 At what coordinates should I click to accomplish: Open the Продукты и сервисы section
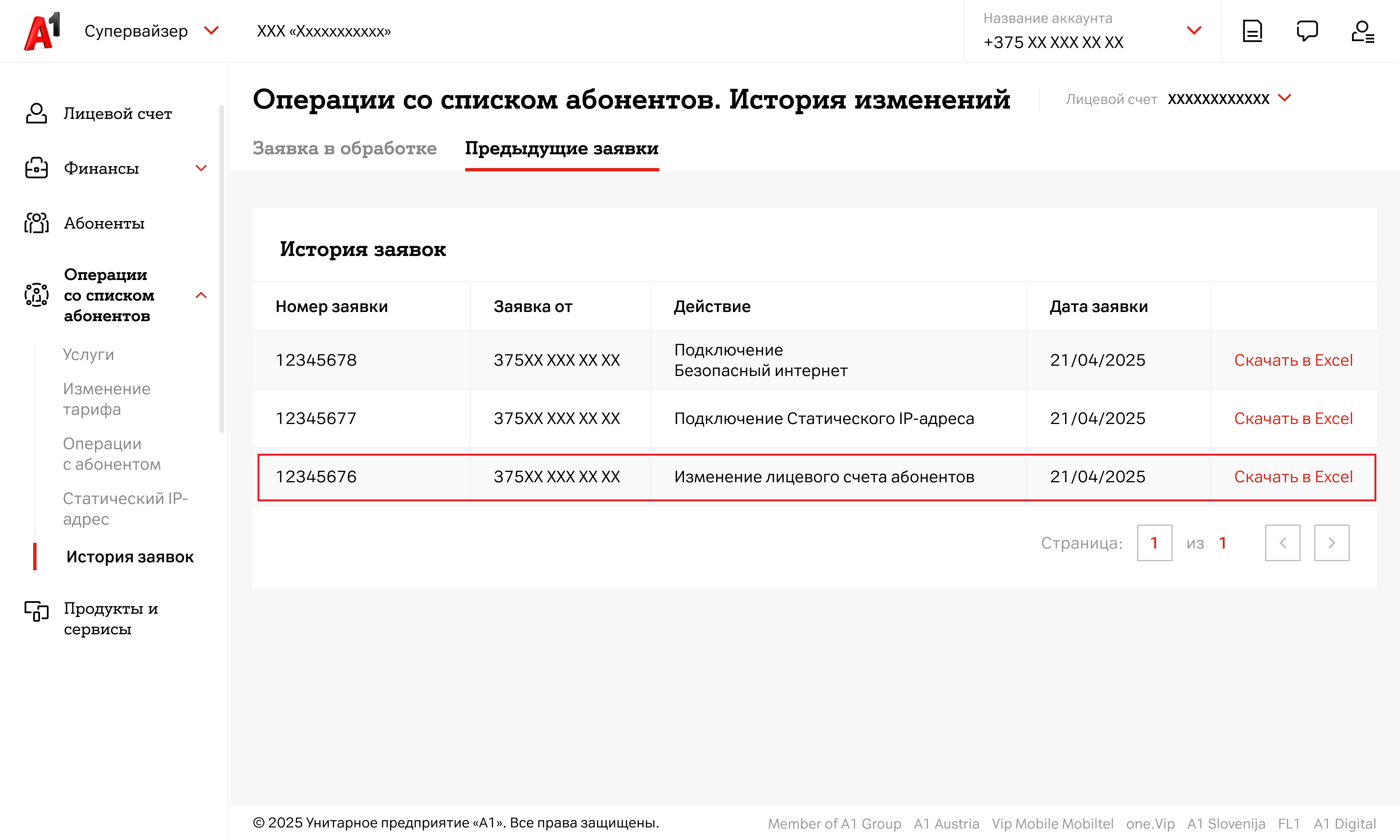[110, 619]
